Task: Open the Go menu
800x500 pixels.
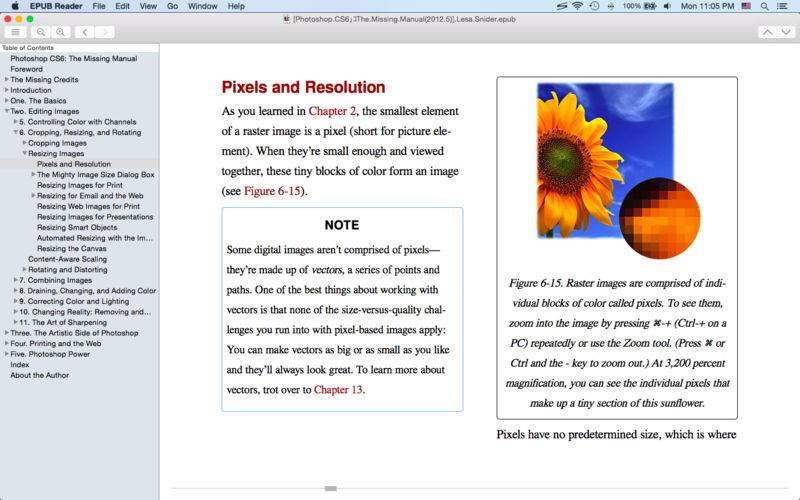Action: pyautogui.click(x=172, y=6)
